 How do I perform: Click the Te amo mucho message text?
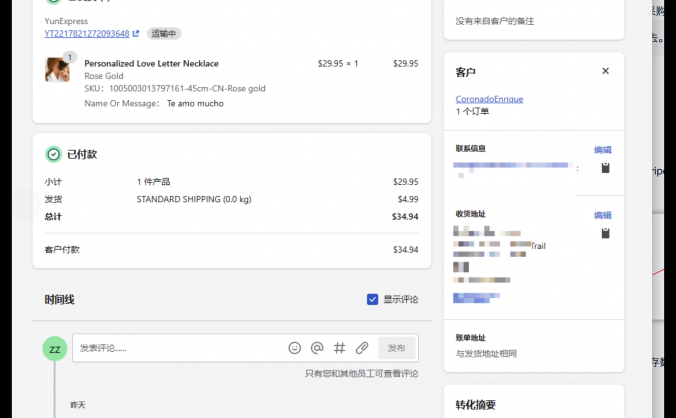(x=195, y=103)
